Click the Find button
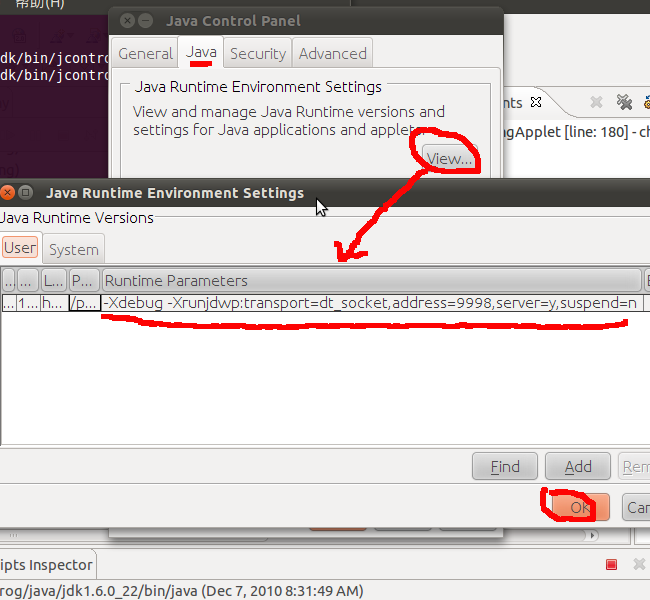This screenshot has width=650, height=600. (504, 466)
